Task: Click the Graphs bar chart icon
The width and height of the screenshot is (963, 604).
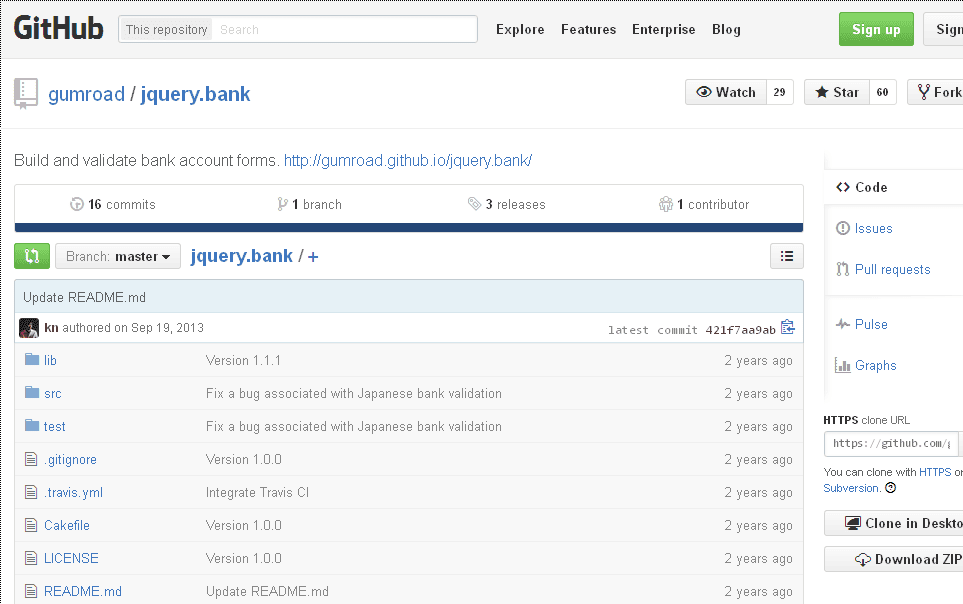Action: pyautogui.click(x=843, y=365)
